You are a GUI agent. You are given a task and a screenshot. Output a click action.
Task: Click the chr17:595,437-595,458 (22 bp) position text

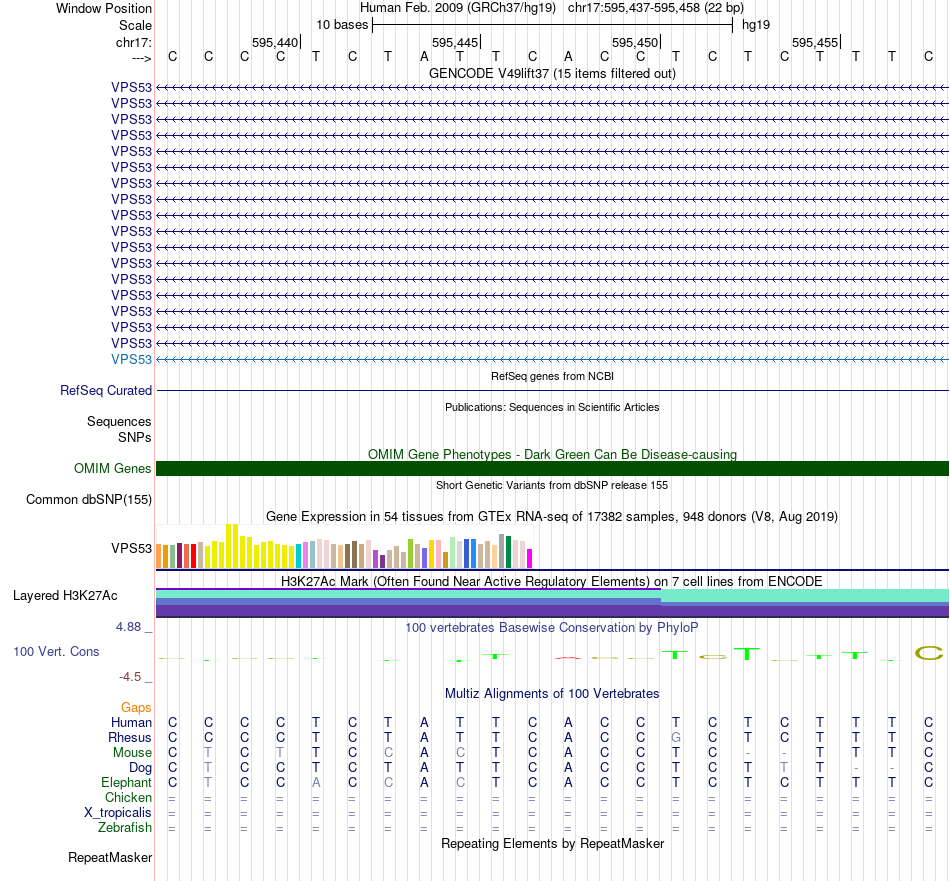coord(656,8)
